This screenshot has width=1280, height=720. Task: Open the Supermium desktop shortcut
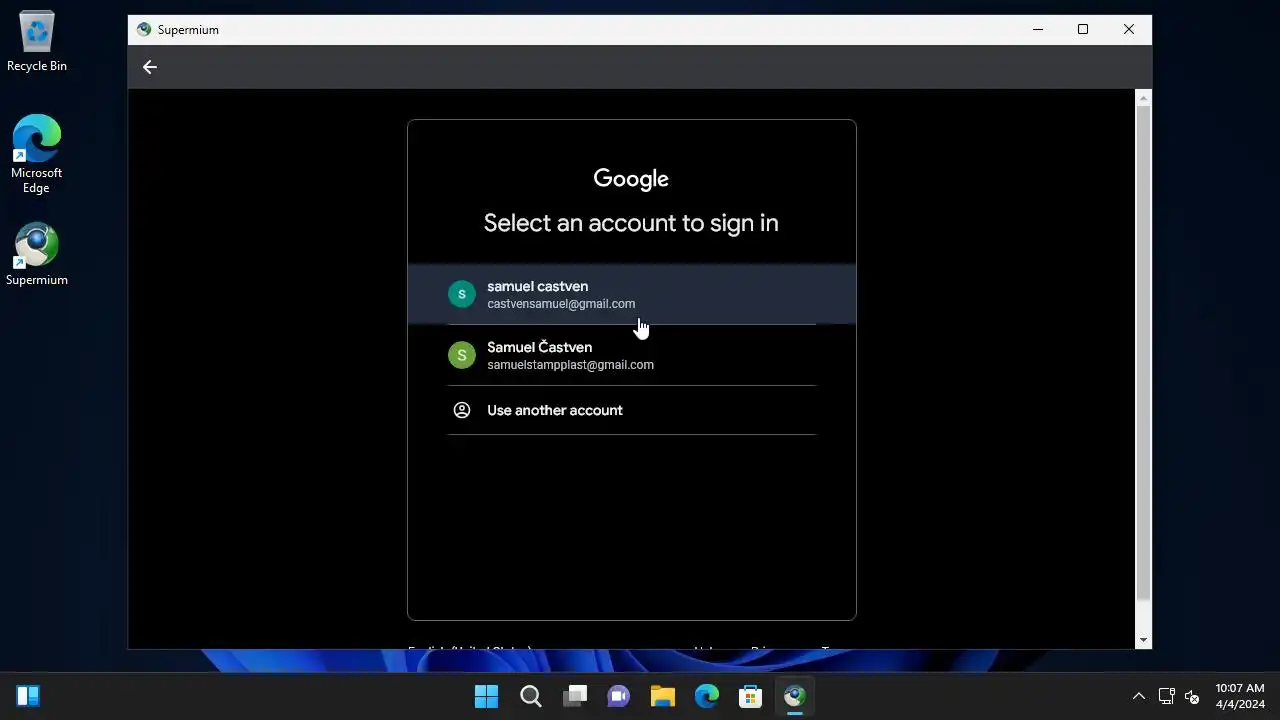[37, 255]
